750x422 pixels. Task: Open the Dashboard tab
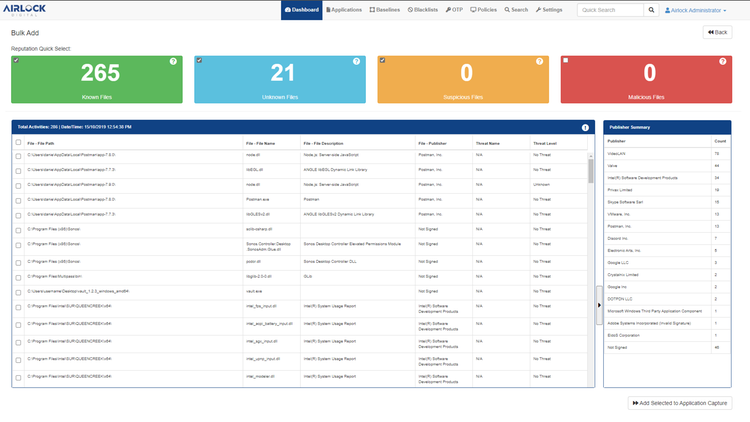(x=301, y=10)
